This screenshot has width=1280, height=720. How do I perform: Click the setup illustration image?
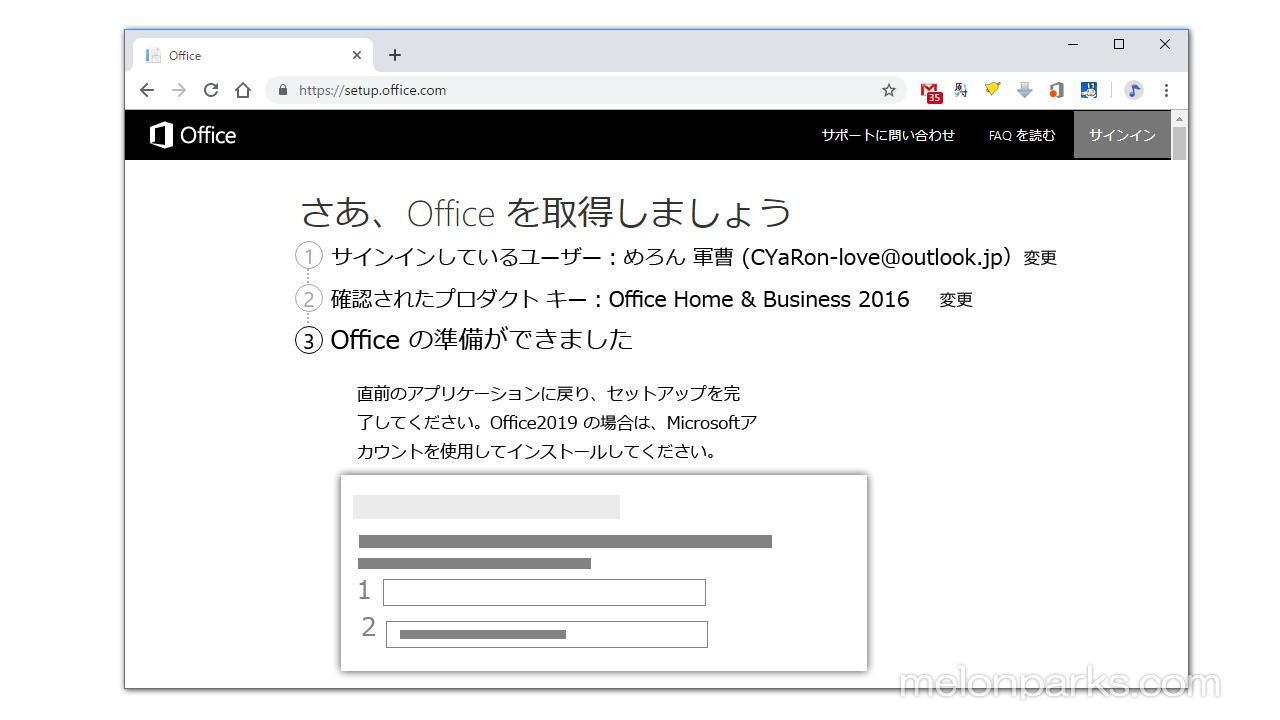pyautogui.click(x=604, y=573)
